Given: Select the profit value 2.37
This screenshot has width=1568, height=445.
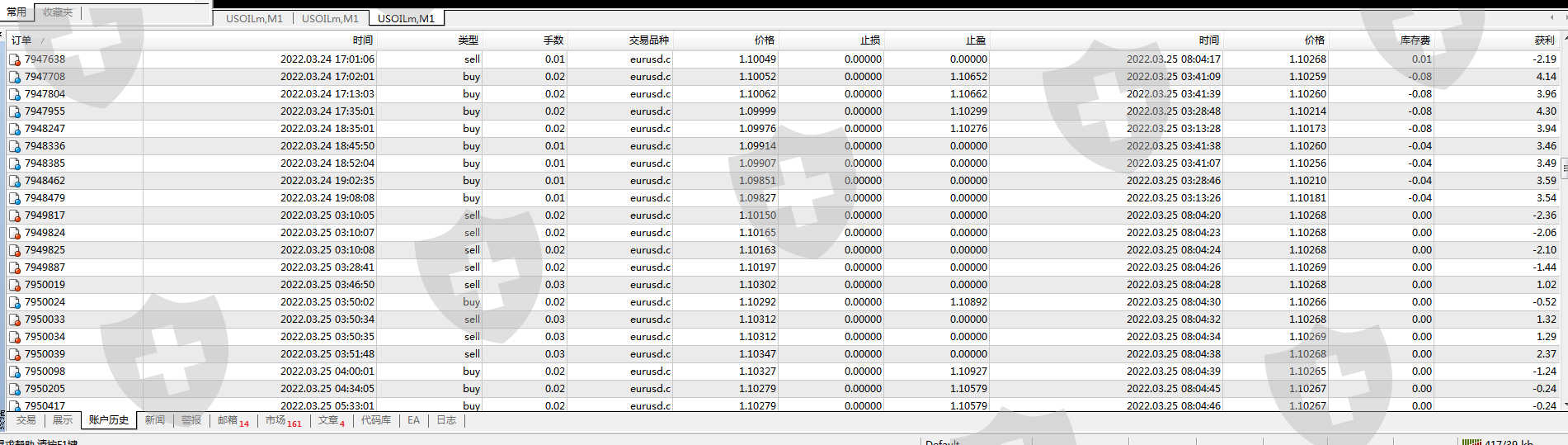Looking at the screenshot, I should (1546, 354).
